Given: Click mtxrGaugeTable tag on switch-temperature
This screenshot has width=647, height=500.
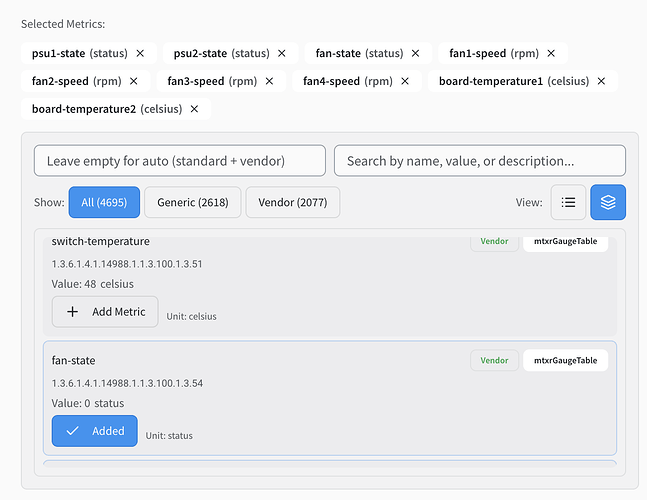Looking at the screenshot, I should click(x=565, y=241).
